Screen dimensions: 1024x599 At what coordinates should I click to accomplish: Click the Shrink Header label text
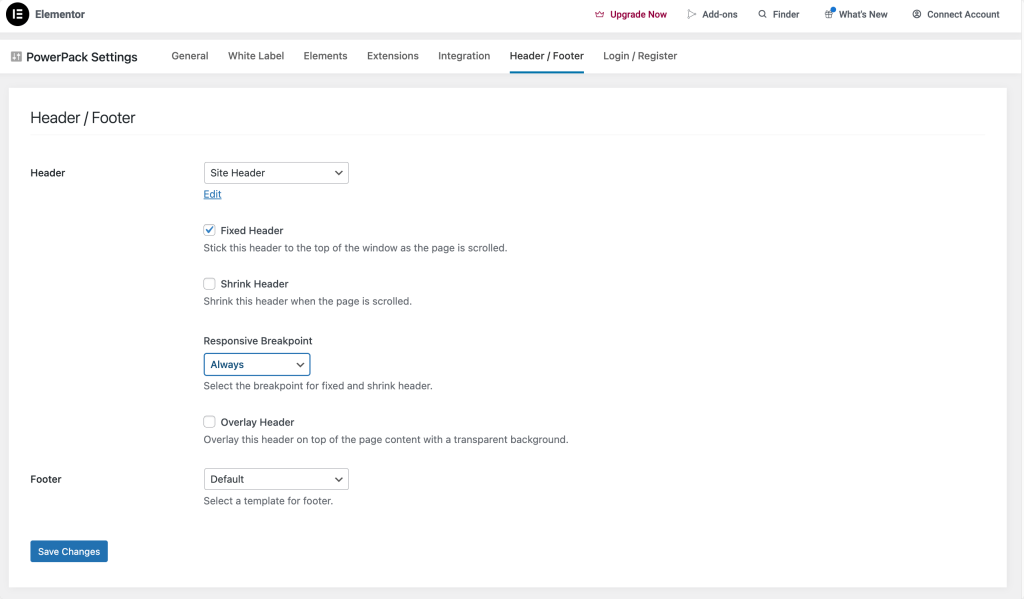click(x=255, y=284)
